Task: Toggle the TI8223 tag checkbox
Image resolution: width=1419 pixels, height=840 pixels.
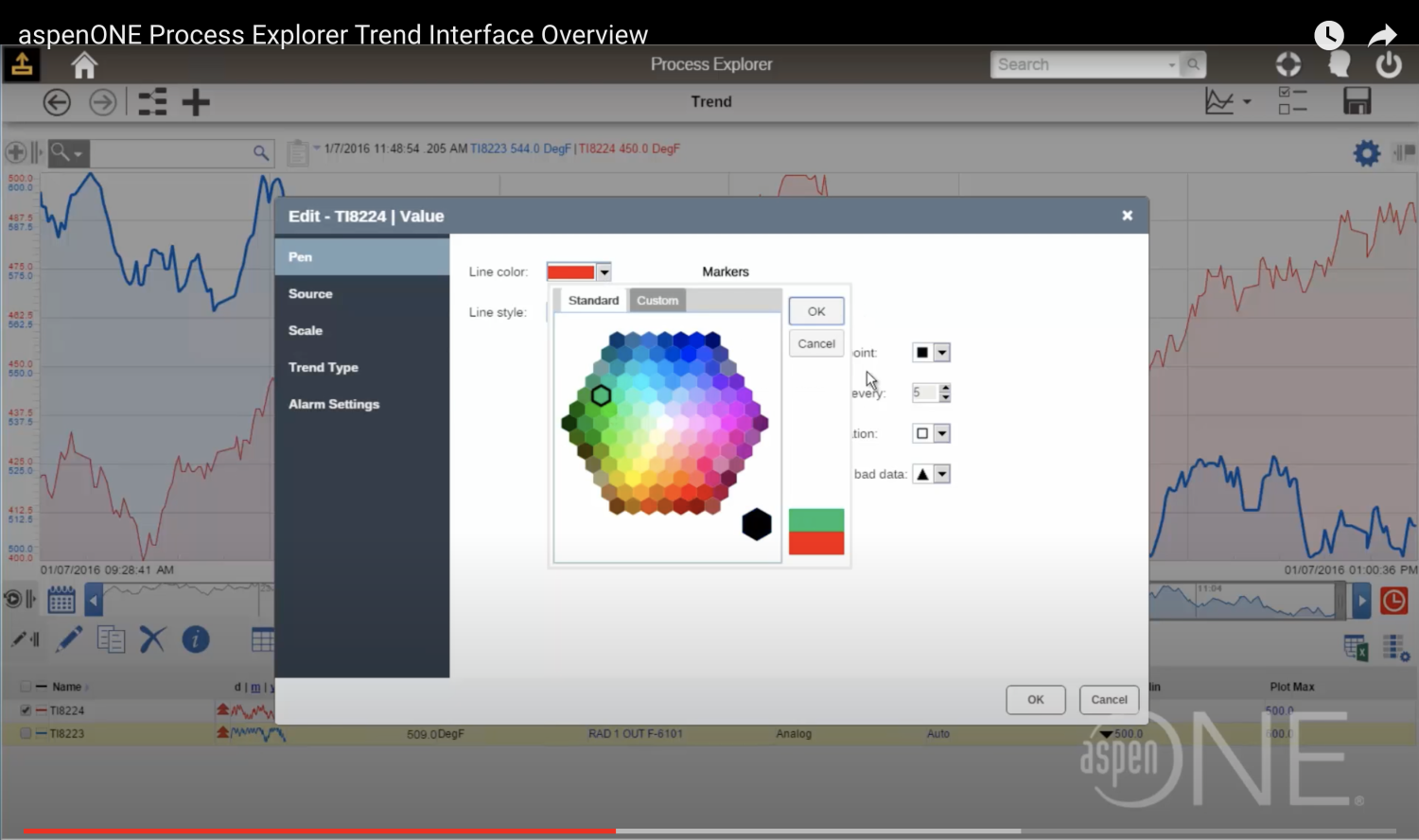Action: 26,733
